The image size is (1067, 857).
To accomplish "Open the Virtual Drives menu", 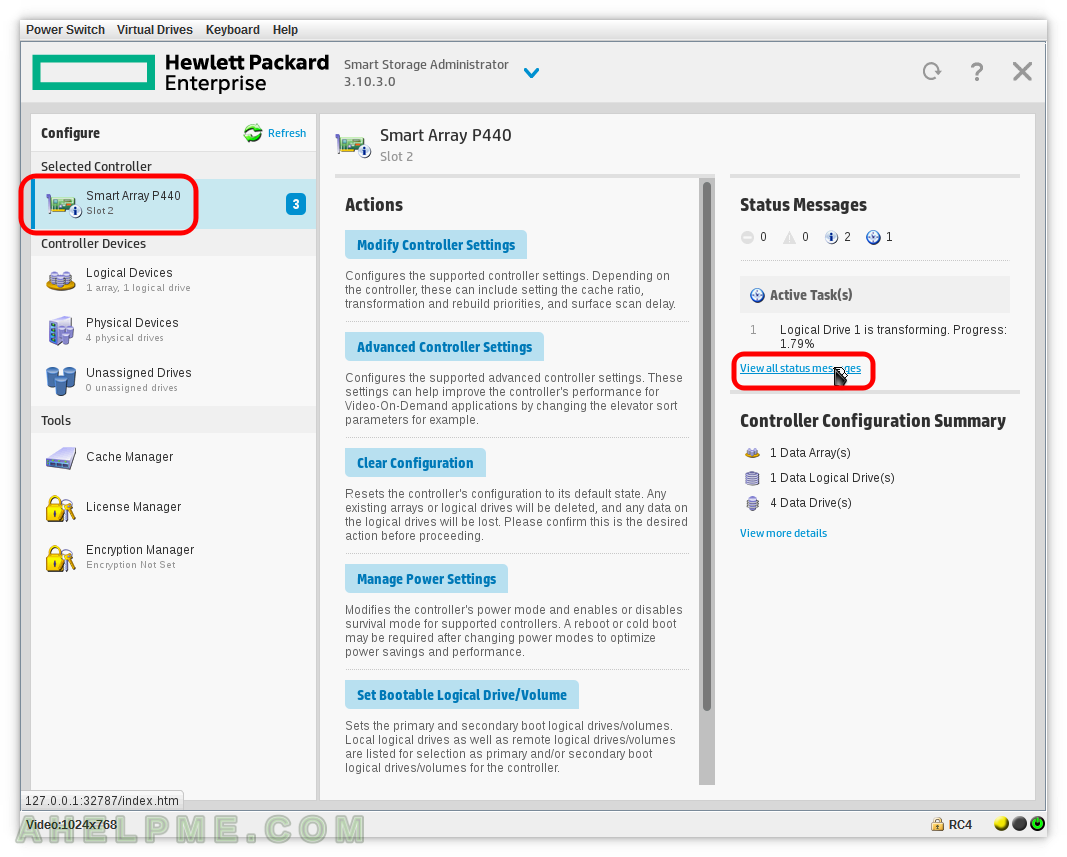I will 154,30.
